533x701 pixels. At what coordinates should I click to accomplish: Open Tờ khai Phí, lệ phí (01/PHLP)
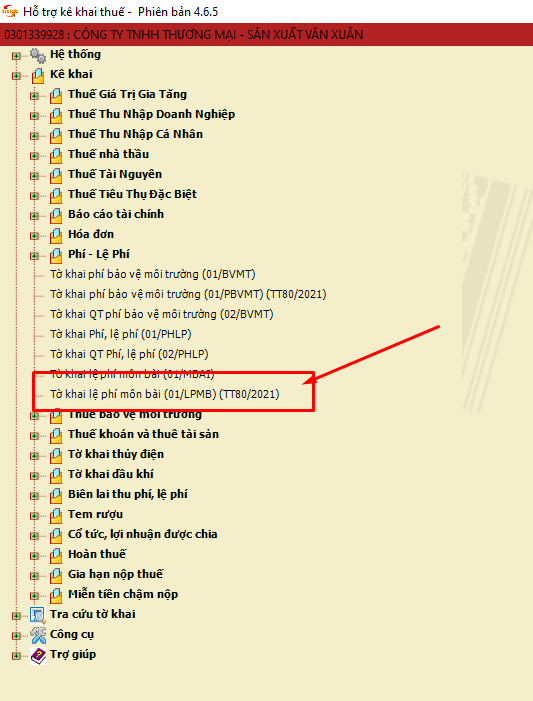coord(121,334)
